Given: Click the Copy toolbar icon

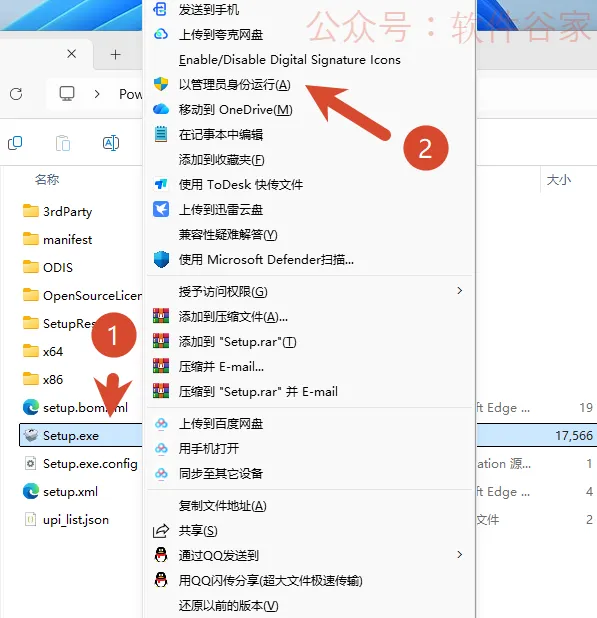Looking at the screenshot, I should 15,143.
